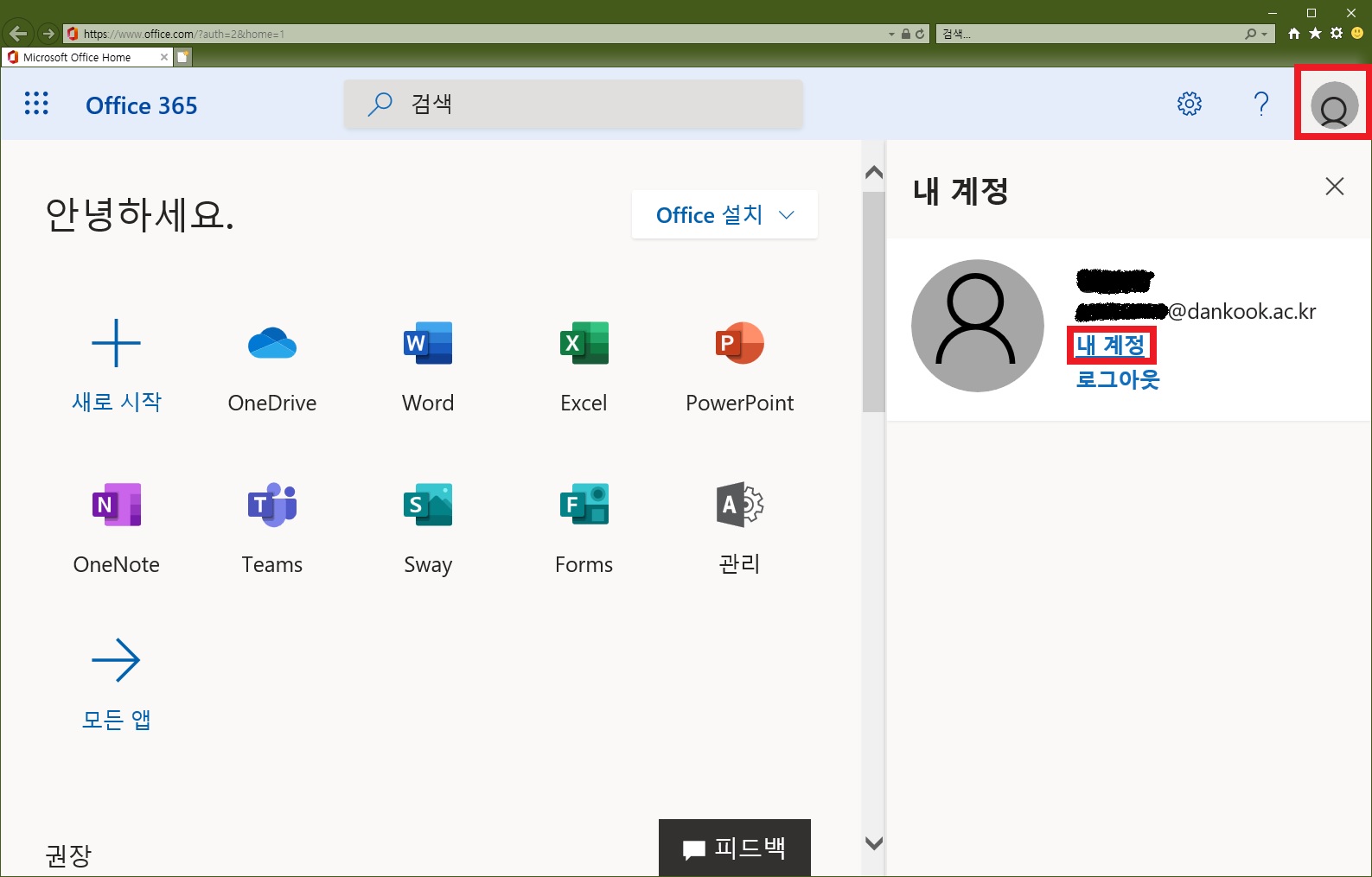Launch Excel from the app list
This screenshot has height=877, width=1372.
click(584, 343)
